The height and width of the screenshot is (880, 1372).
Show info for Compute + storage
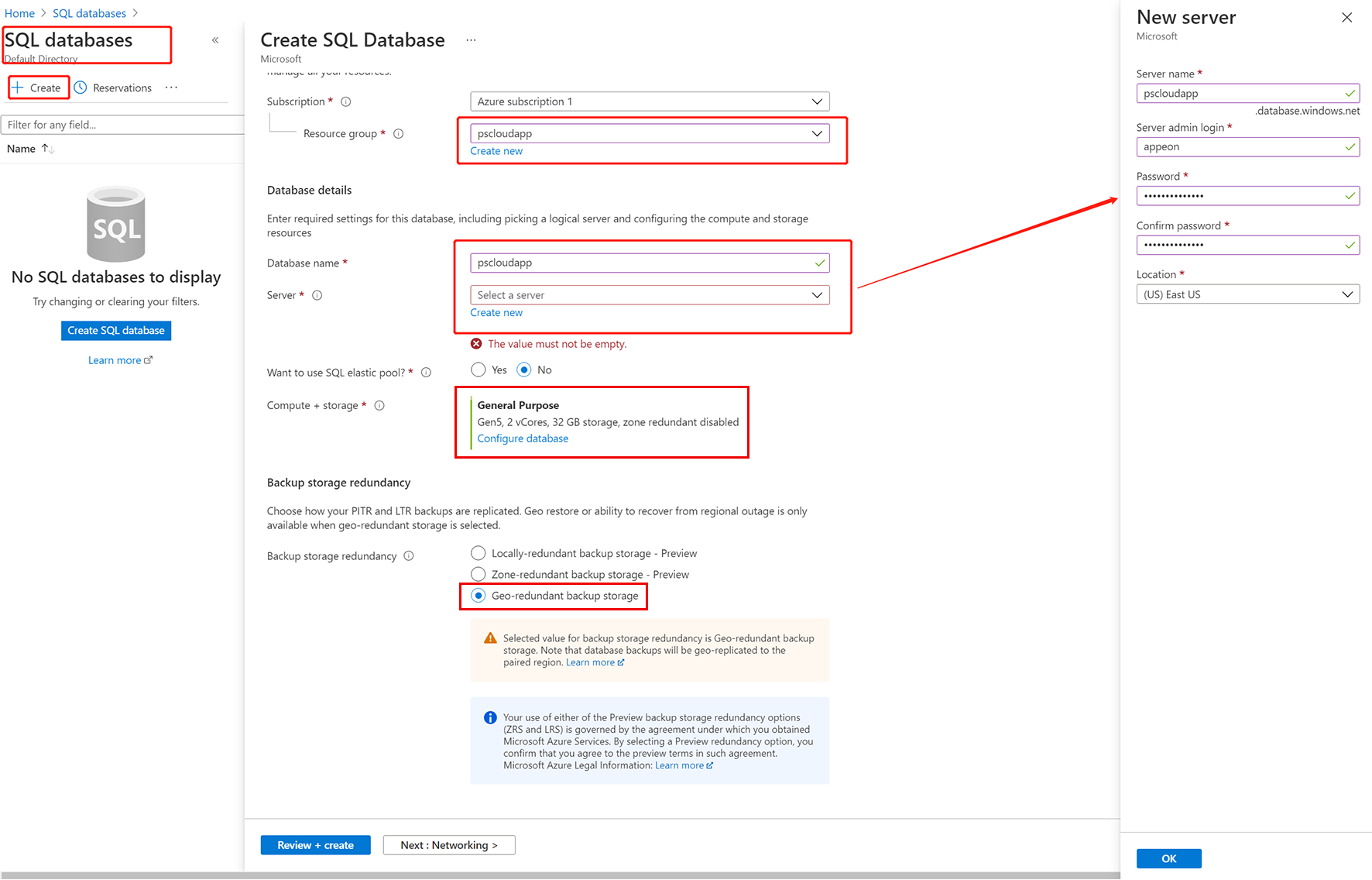click(x=379, y=405)
